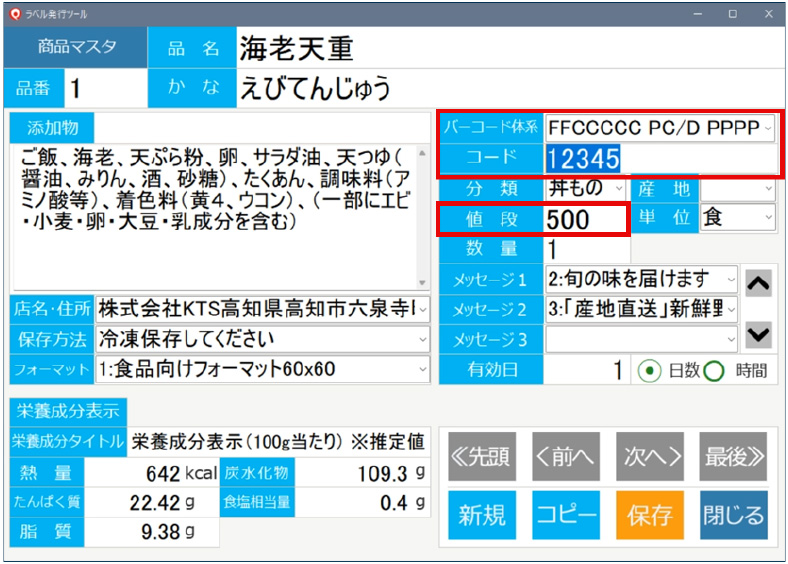Click the 商品マスタ button
The height and width of the screenshot is (564, 788).
[x=76, y=47]
